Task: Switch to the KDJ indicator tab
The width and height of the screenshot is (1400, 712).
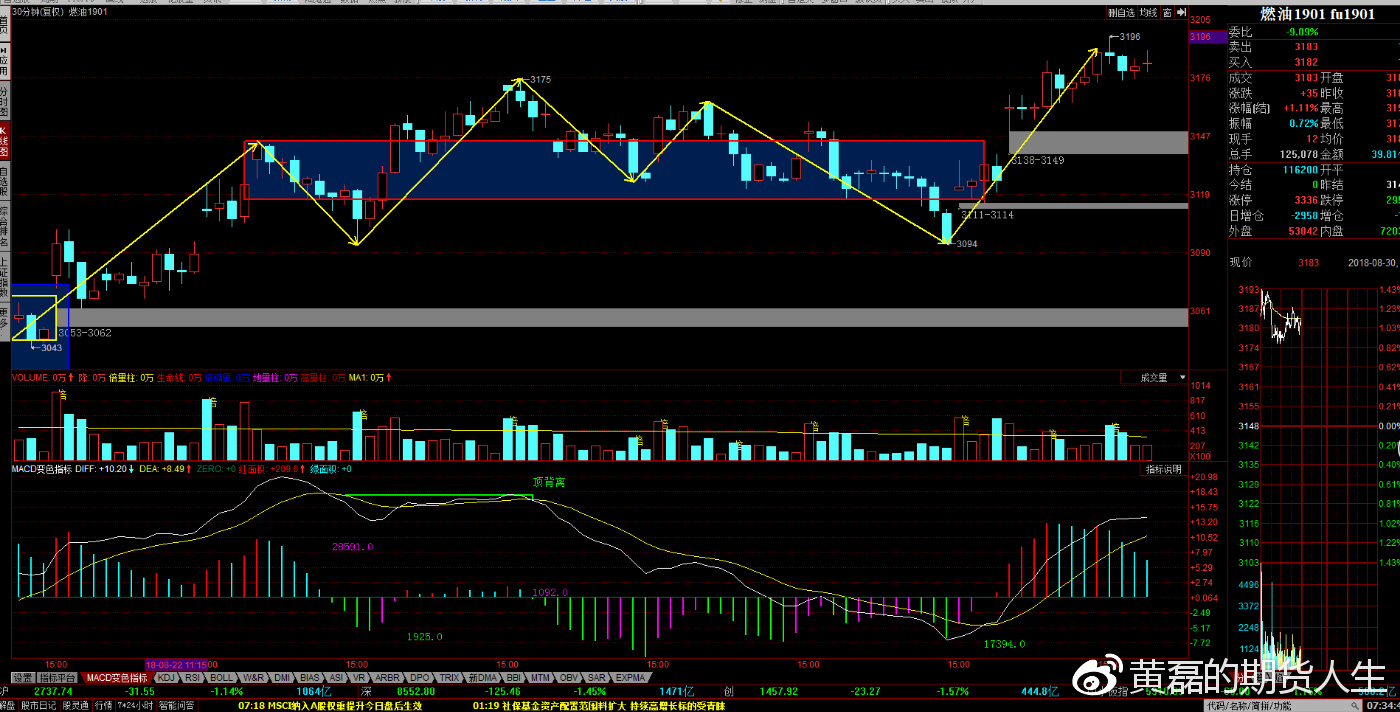Action: [x=166, y=678]
